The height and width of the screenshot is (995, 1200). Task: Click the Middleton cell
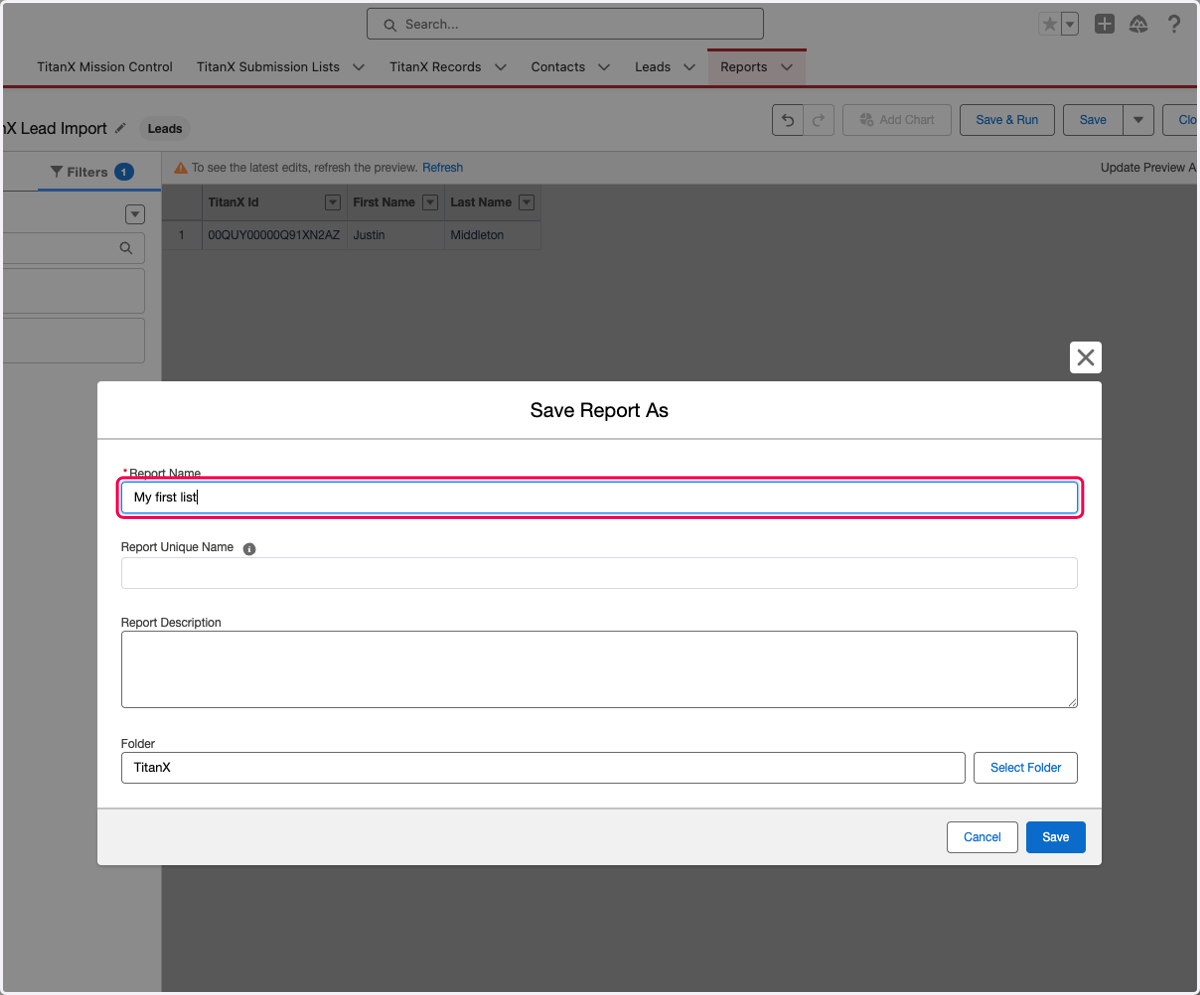[492, 235]
